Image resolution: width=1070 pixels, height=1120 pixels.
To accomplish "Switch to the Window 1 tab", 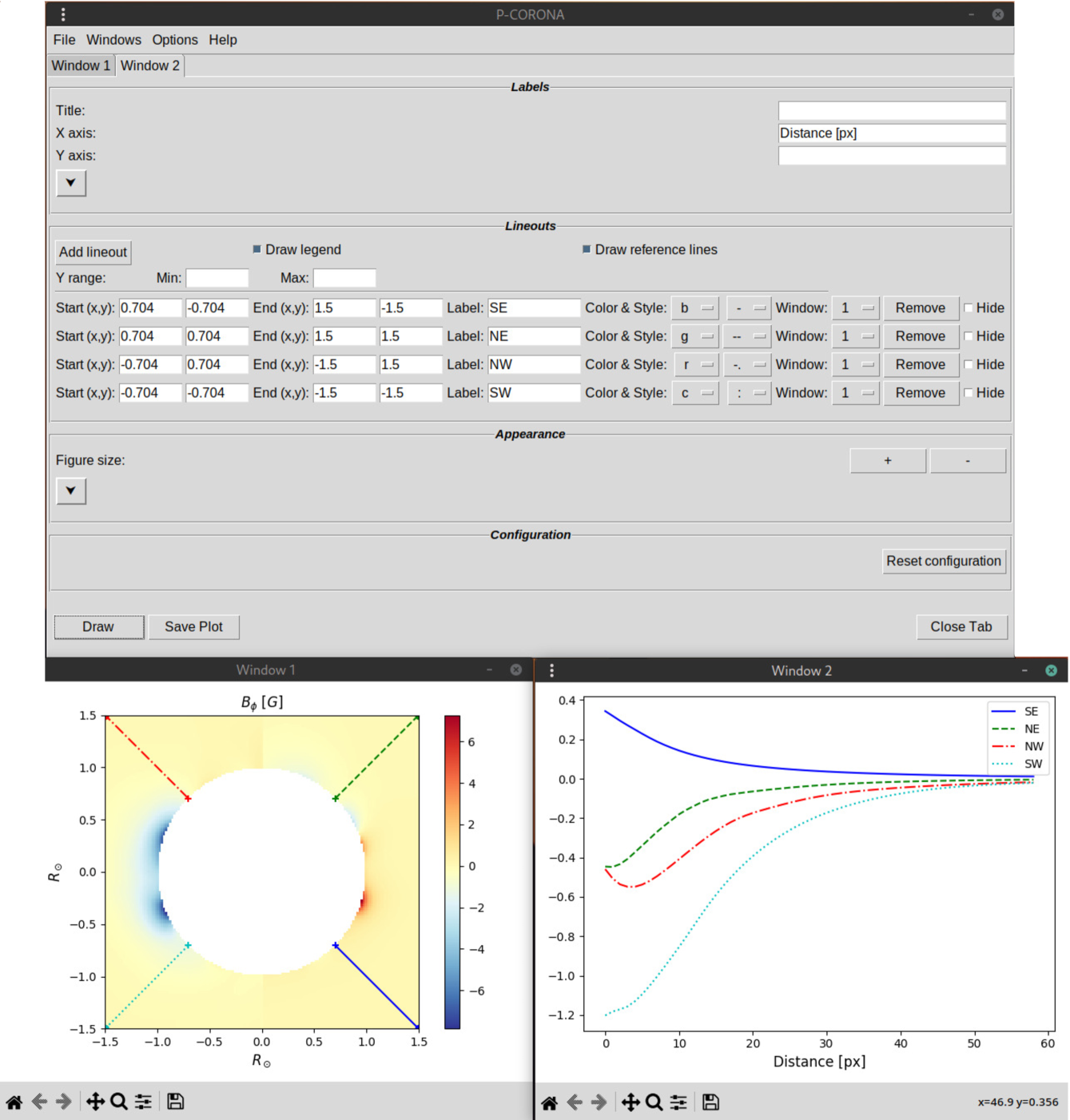I will pyautogui.click(x=82, y=66).
